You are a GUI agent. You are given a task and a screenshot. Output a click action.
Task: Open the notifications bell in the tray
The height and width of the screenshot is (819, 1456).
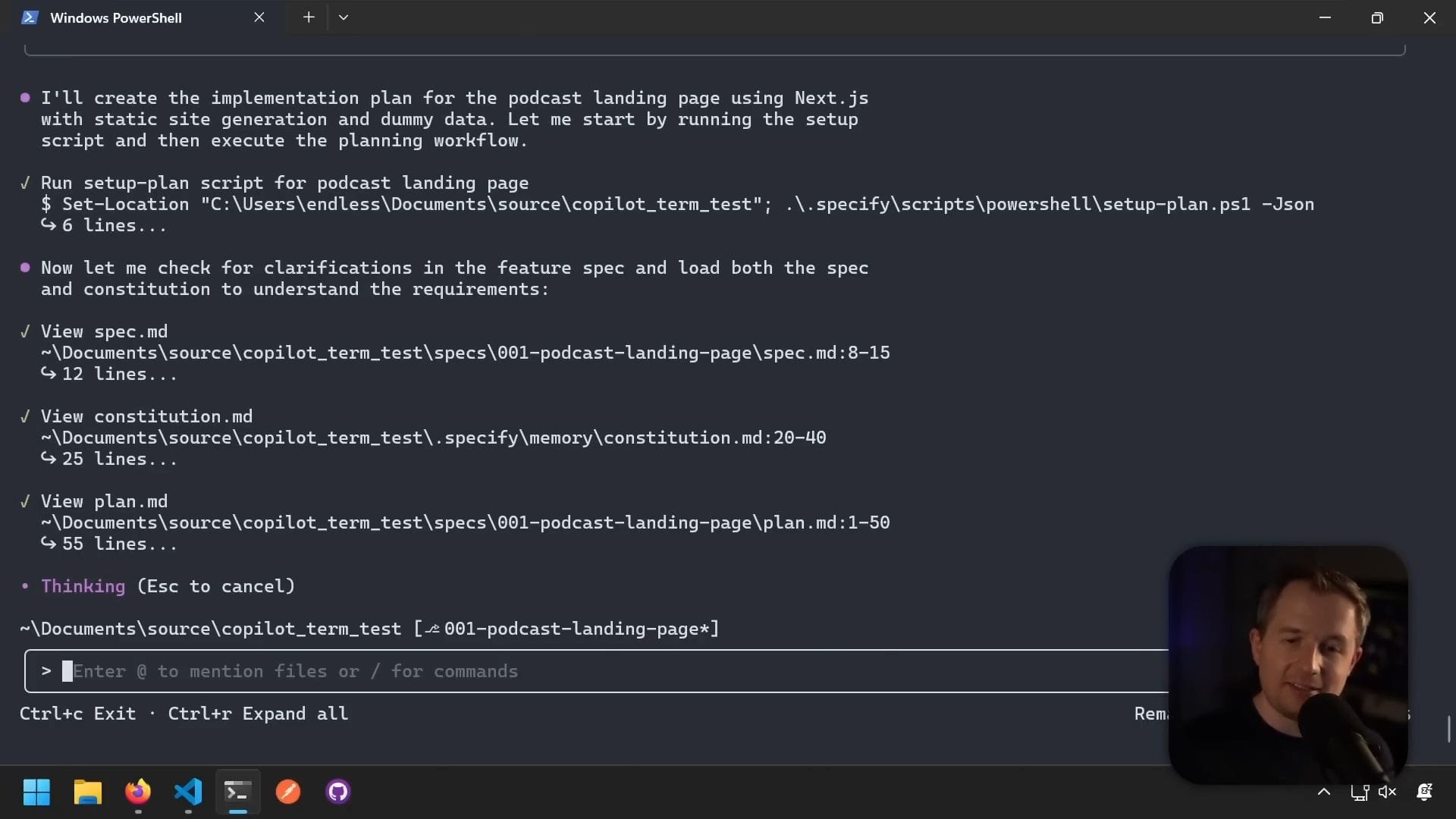[x=1424, y=792]
